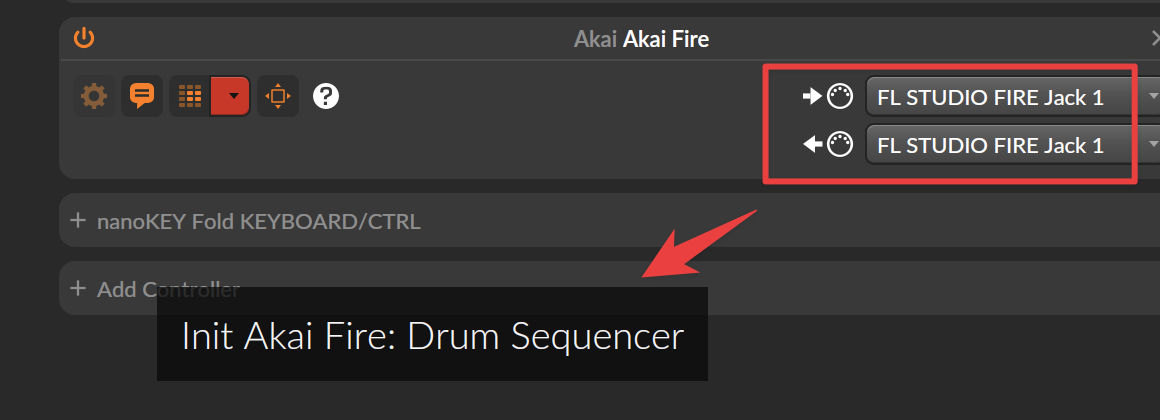Open the MIDI output FL STUDIO FIRE dropdown
The image size is (1160, 420).
pos(1012,145)
